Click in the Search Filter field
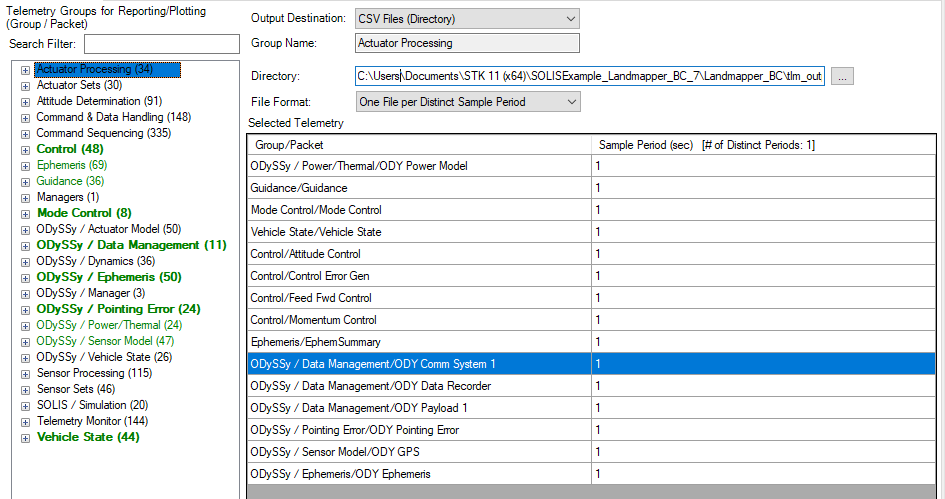 pyautogui.click(x=162, y=44)
